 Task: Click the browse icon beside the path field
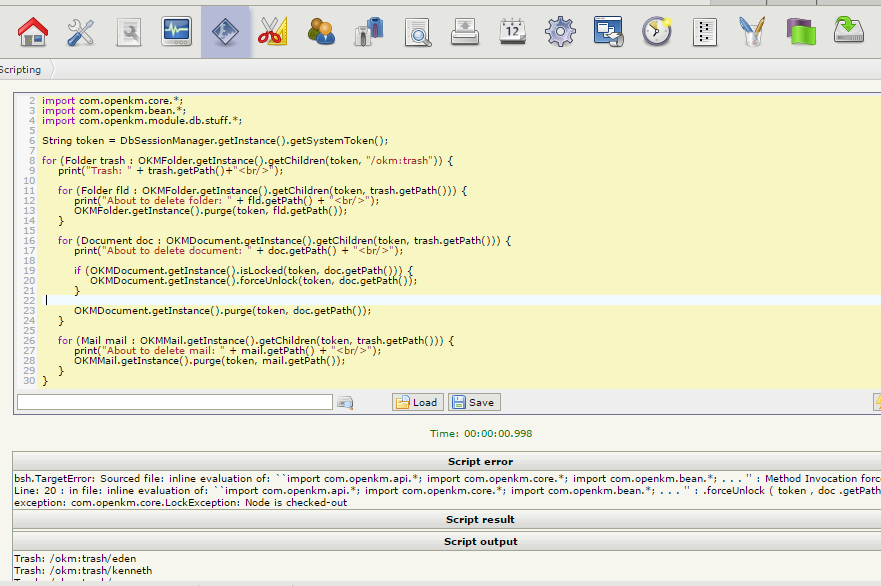click(345, 402)
